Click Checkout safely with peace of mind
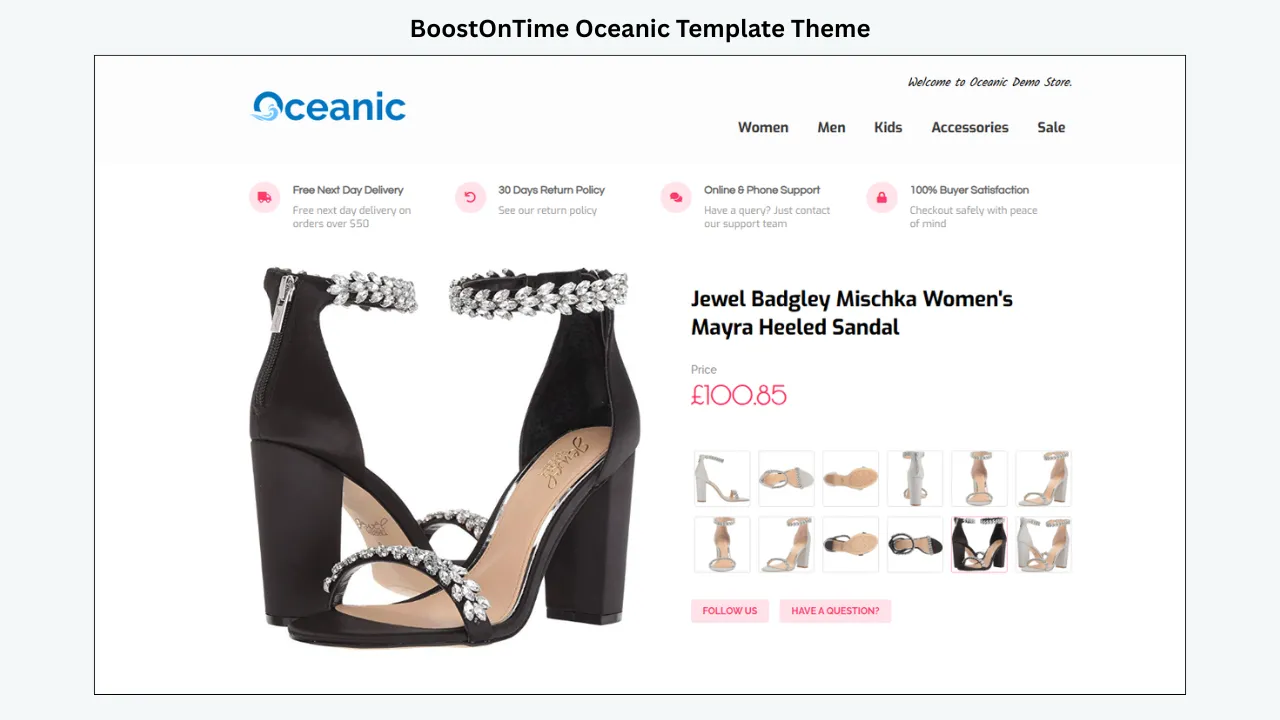1280x720 pixels. pos(973,217)
